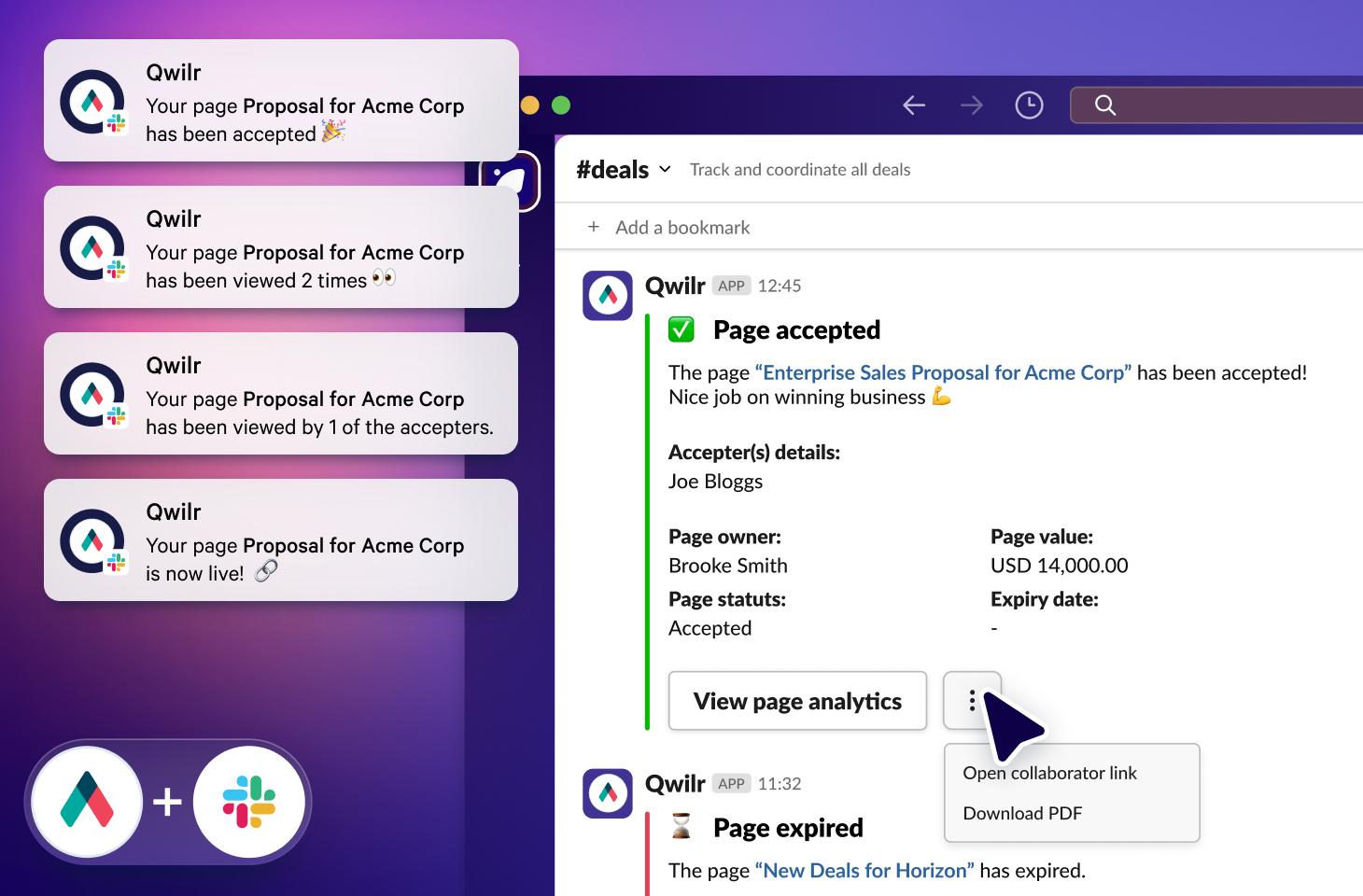
Task: Click the 'Page value:' label
Action: point(1042,537)
